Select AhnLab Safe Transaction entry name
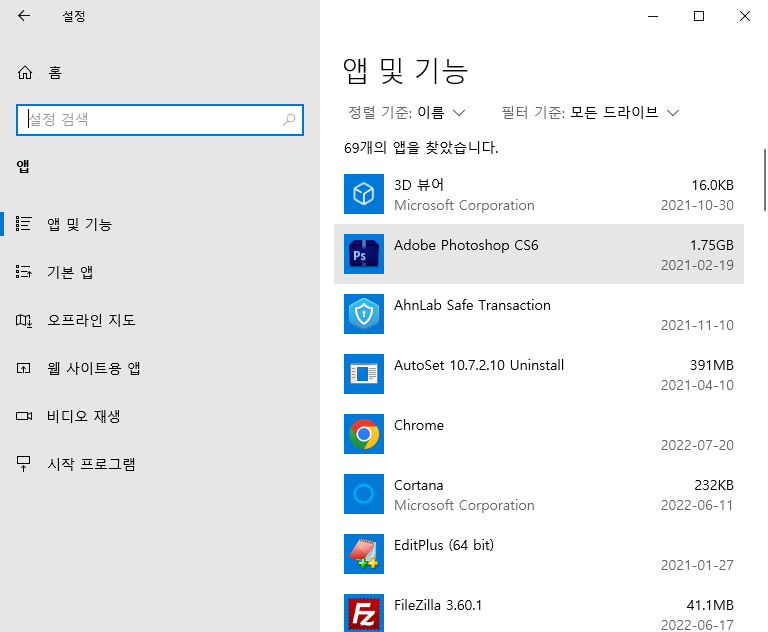This screenshot has width=768, height=632. pos(472,305)
